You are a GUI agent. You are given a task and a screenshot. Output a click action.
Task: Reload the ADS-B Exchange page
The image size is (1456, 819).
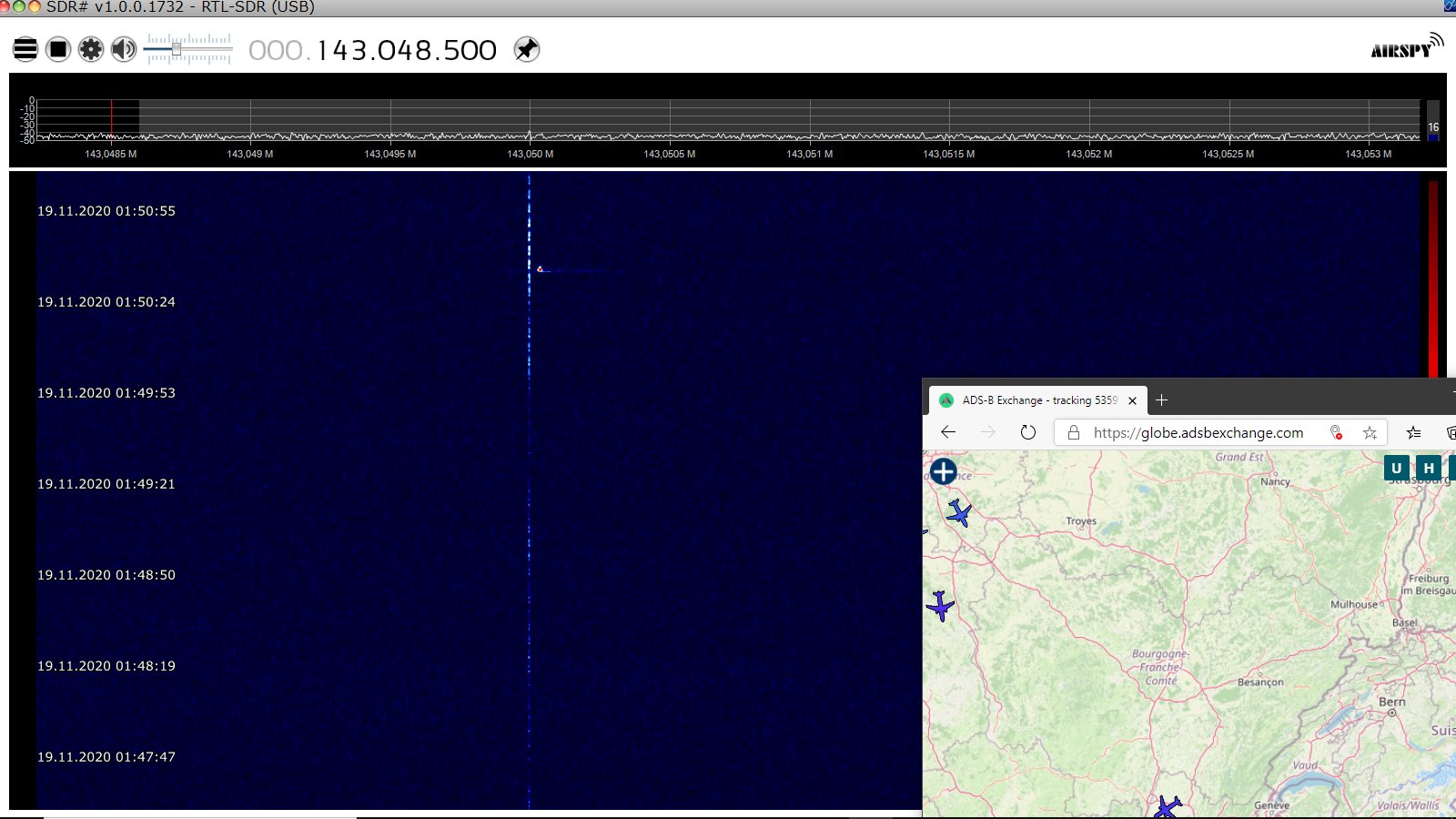coord(1028,432)
